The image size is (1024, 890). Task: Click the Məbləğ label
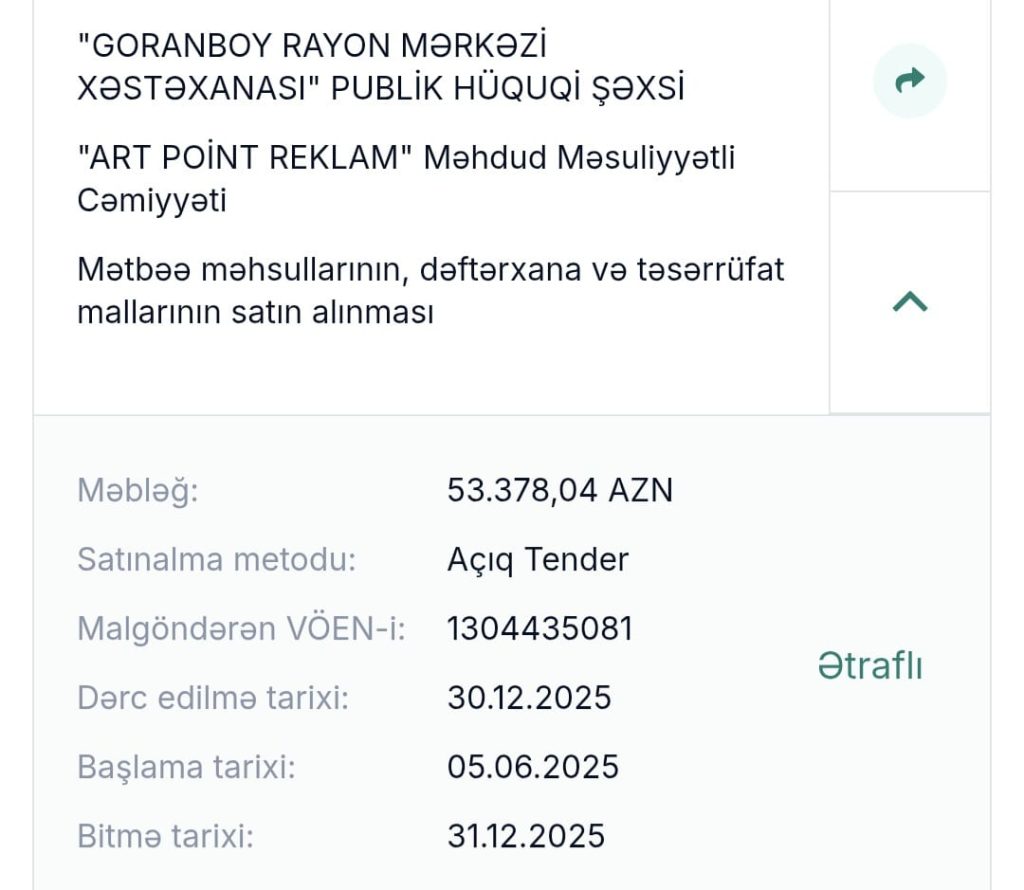138,491
